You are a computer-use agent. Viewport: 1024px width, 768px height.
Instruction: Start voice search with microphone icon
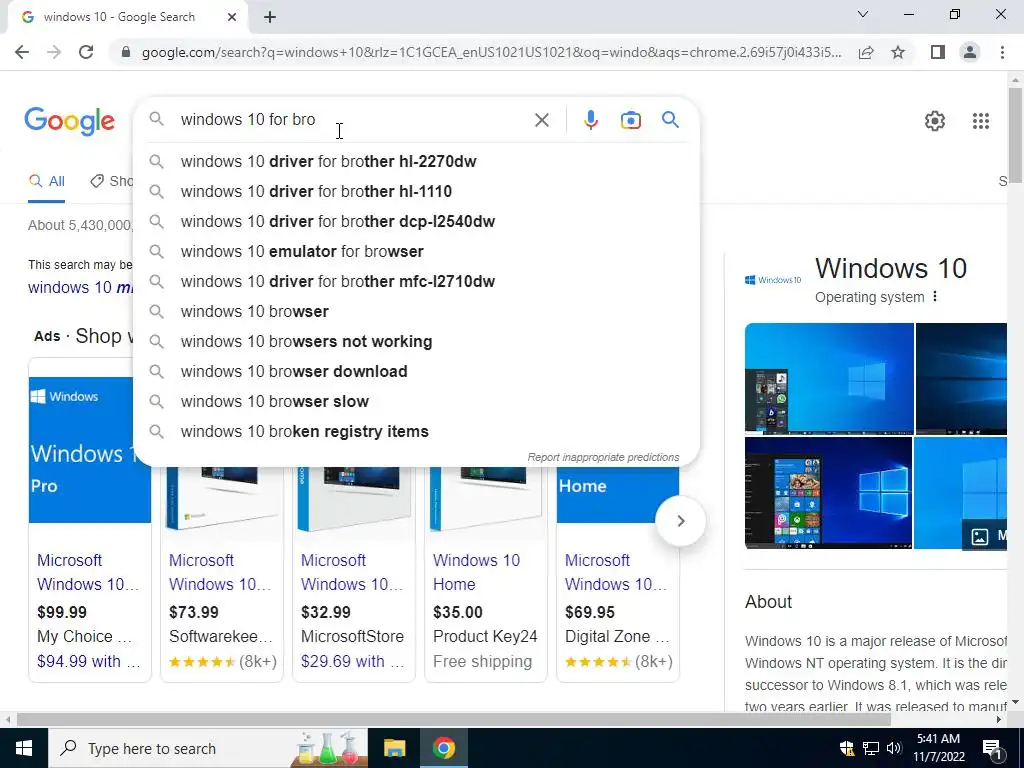590,120
